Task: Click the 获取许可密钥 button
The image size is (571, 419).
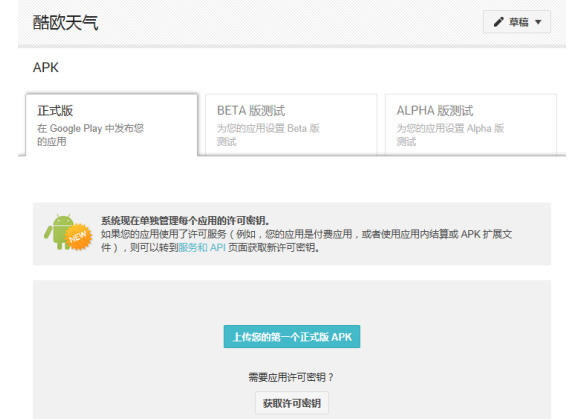Action: (292, 403)
